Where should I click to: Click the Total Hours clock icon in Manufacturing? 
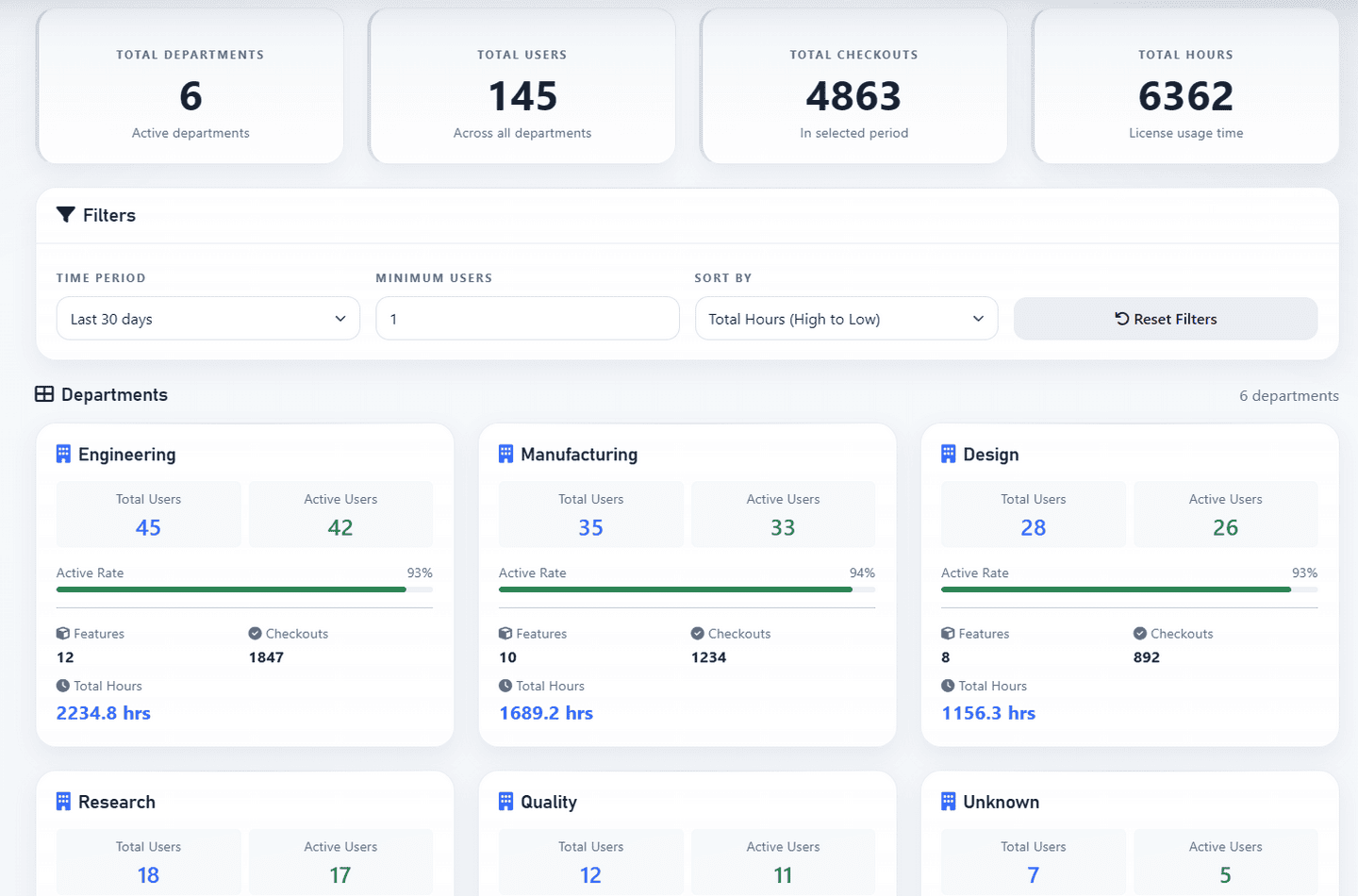[x=505, y=686]
